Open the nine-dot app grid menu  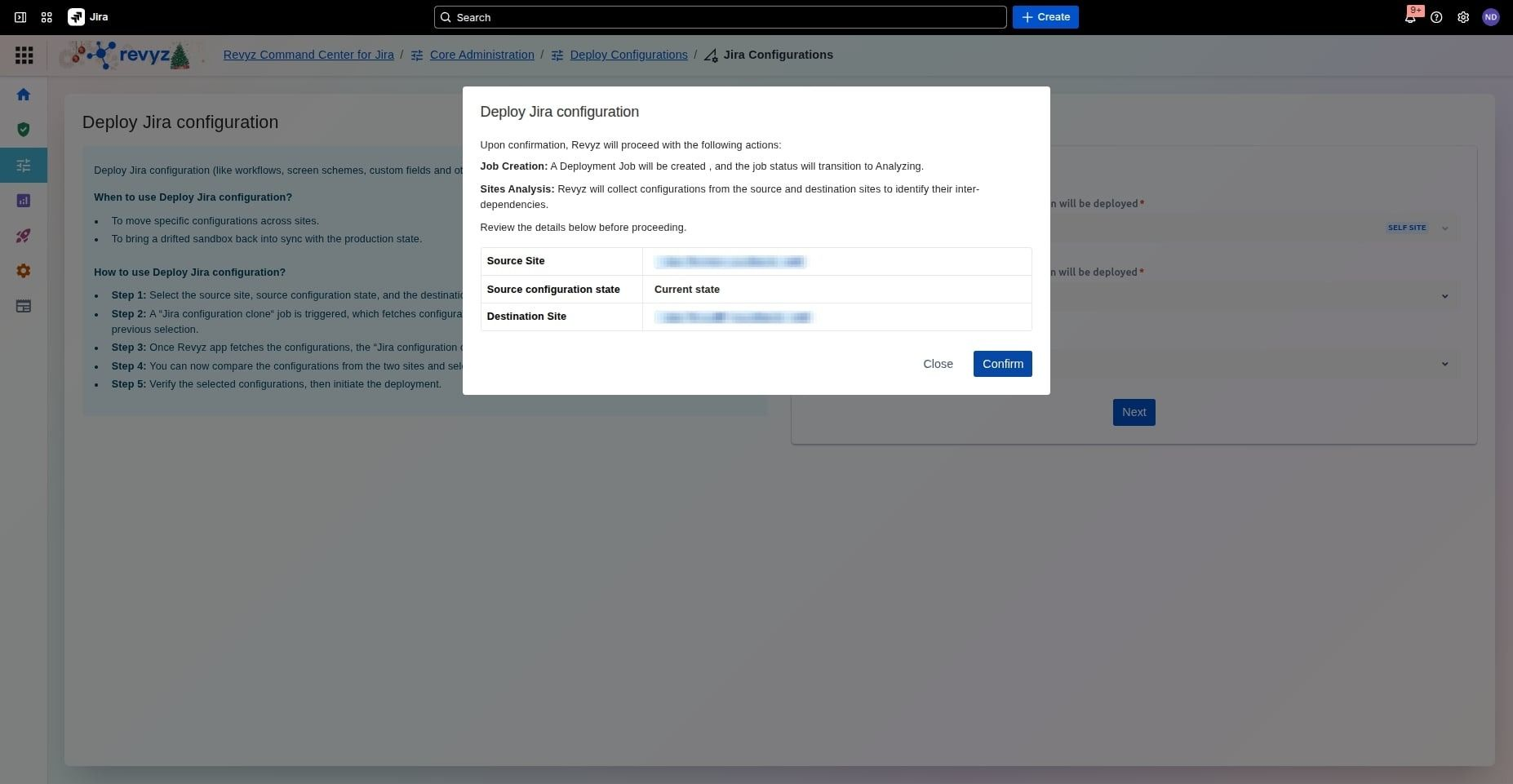(24, 55)
